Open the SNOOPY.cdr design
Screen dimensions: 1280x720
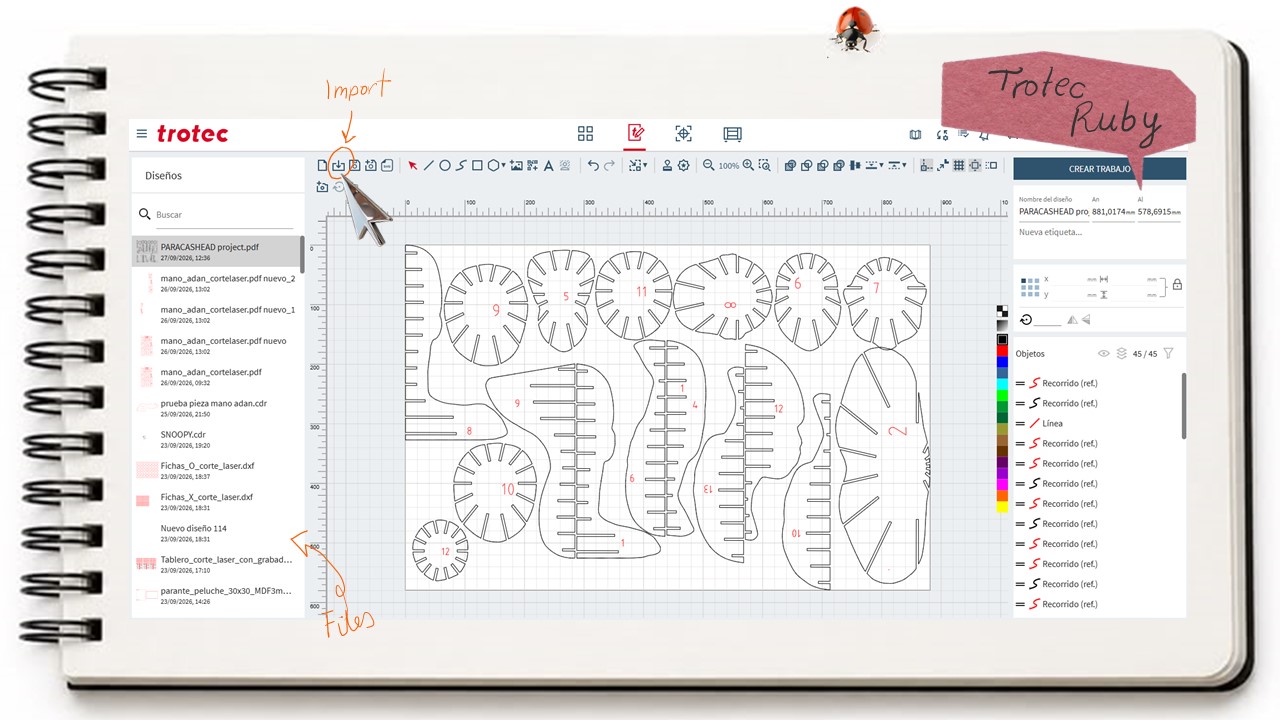(216, 440)
